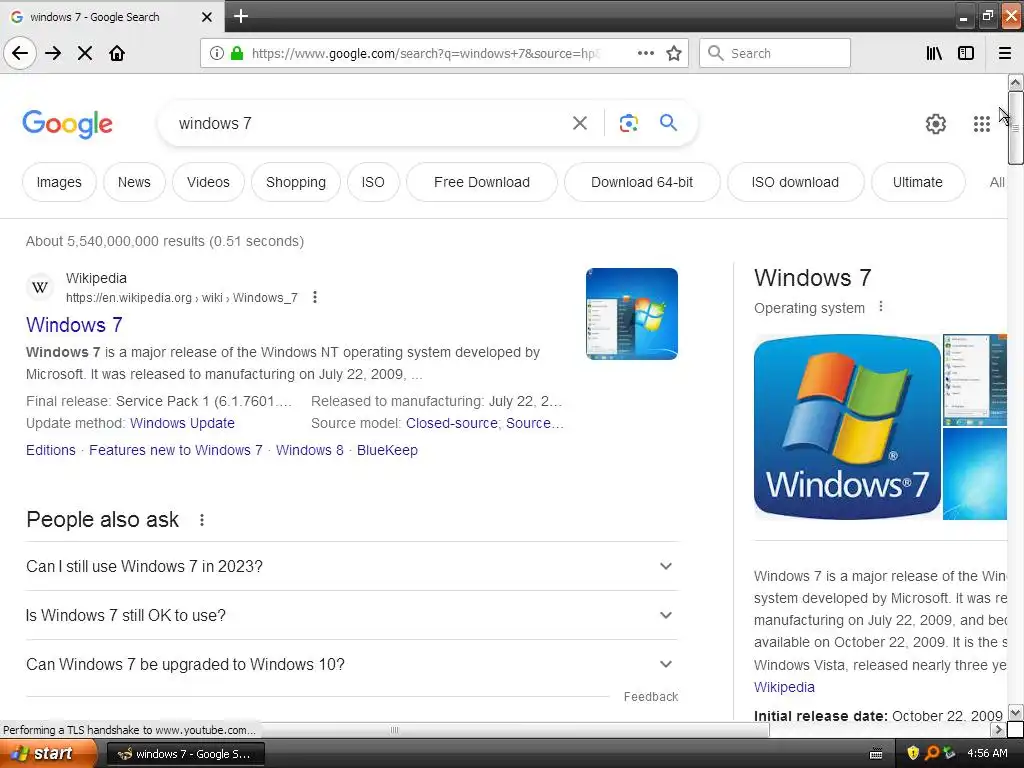The width and height of the screenshot is (1024, 768).
Task: Go forward with the forward arrow
Action: pos(53,53)
